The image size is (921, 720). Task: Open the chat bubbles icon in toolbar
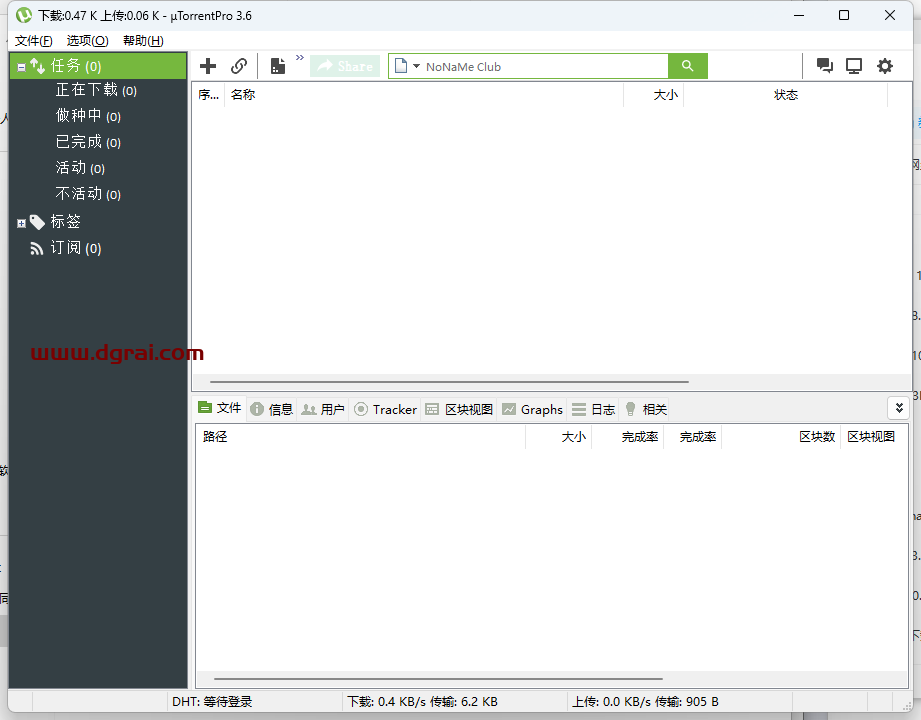[824, 66]
